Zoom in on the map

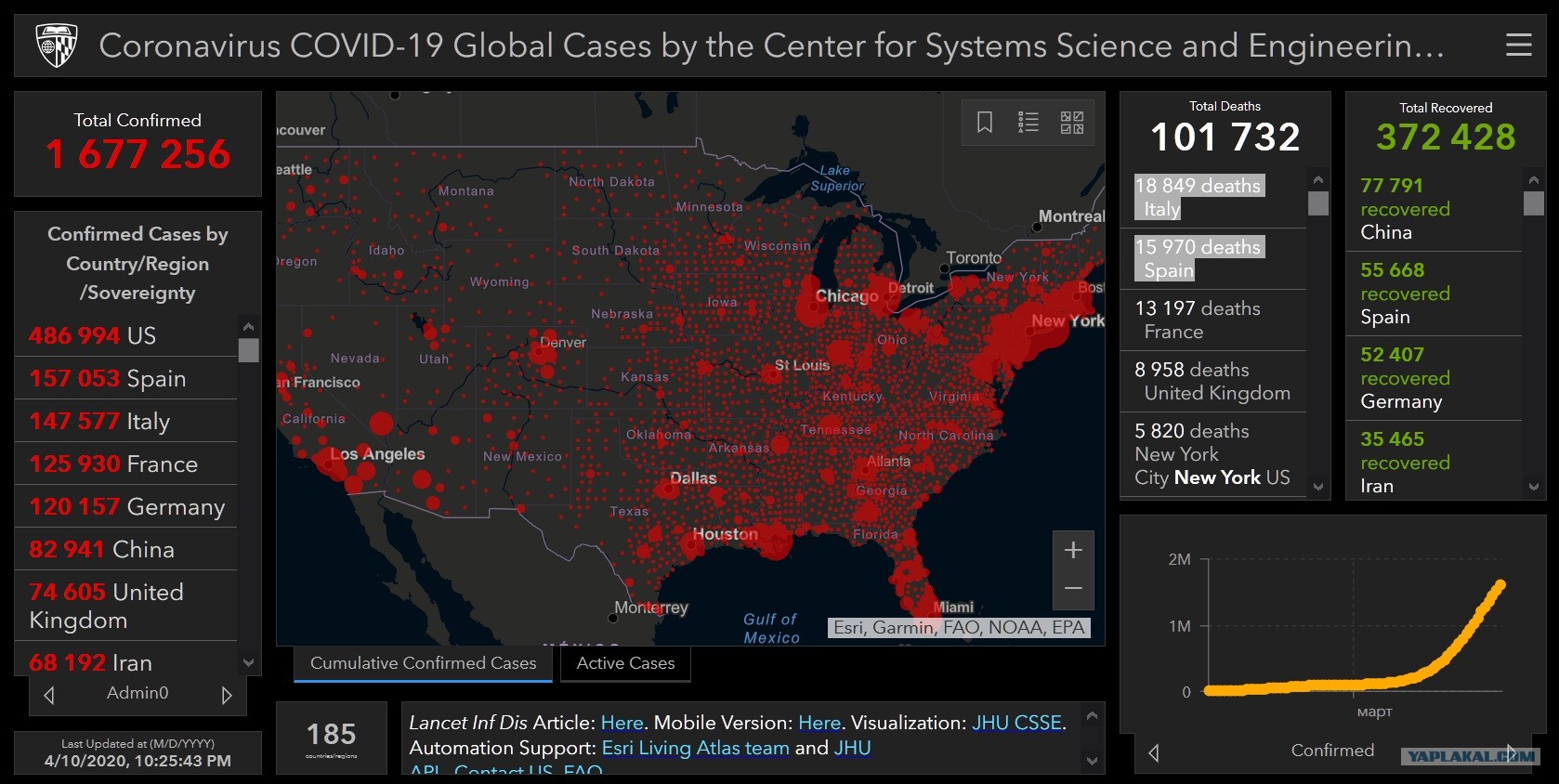pyautogui.click(x=1073, y=551)
